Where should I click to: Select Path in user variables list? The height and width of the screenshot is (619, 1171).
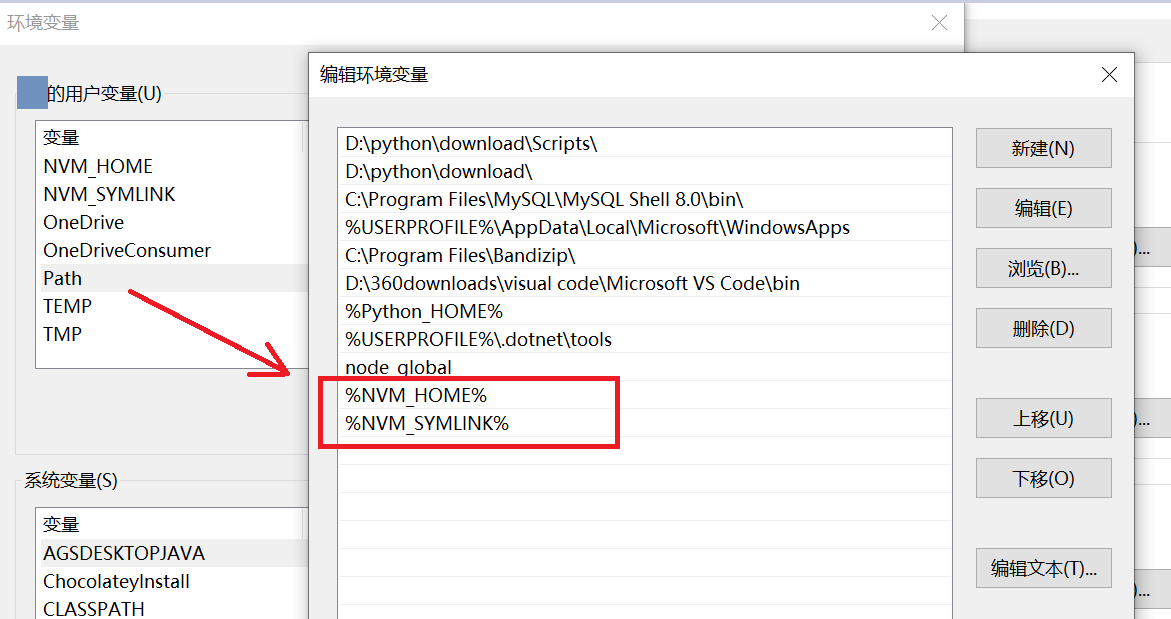coord(172,278)
